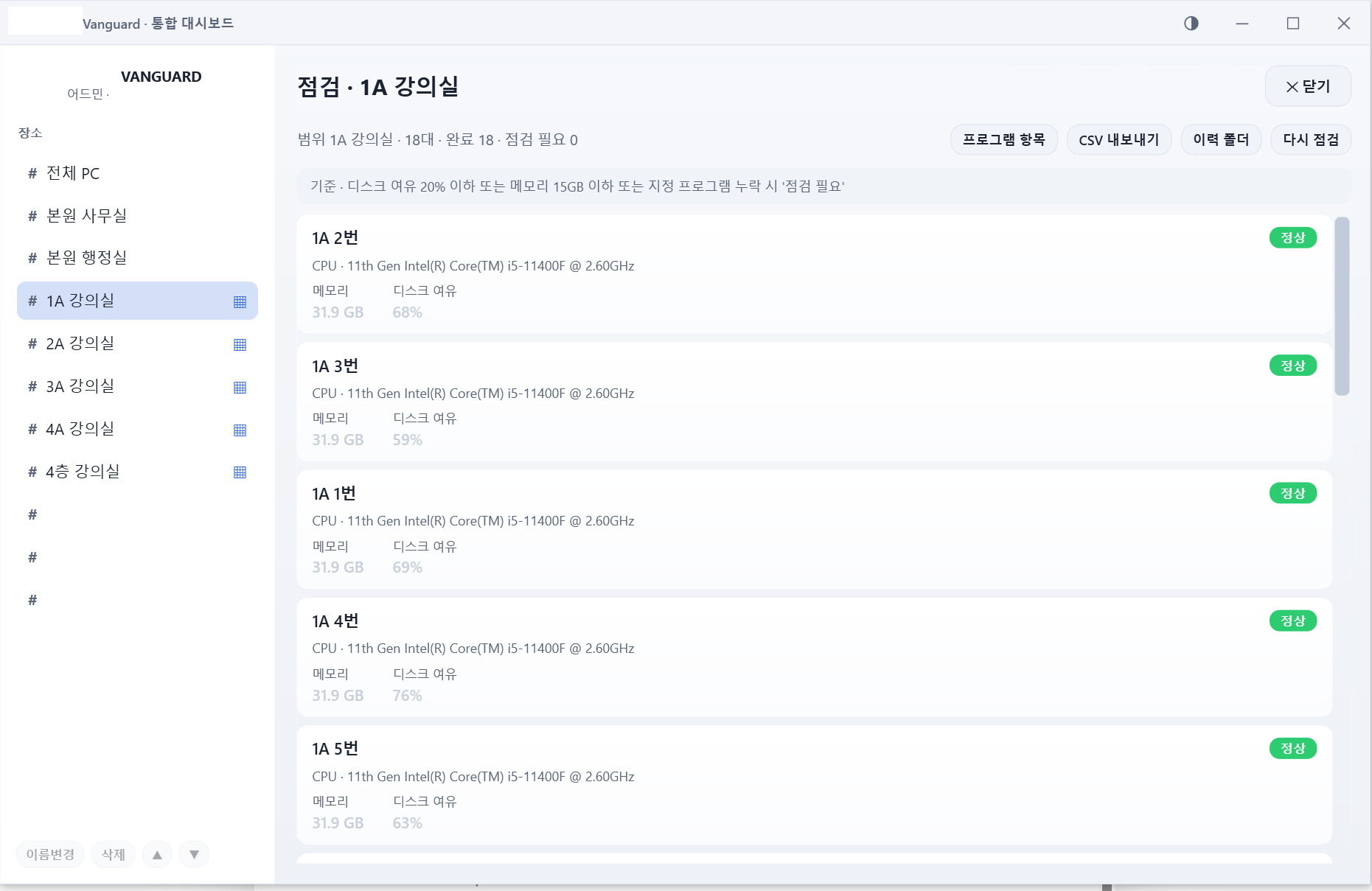The height and width of the screenshot is (891, 1372).
Task: Click the 삭제 button
Action: (113, 854)
